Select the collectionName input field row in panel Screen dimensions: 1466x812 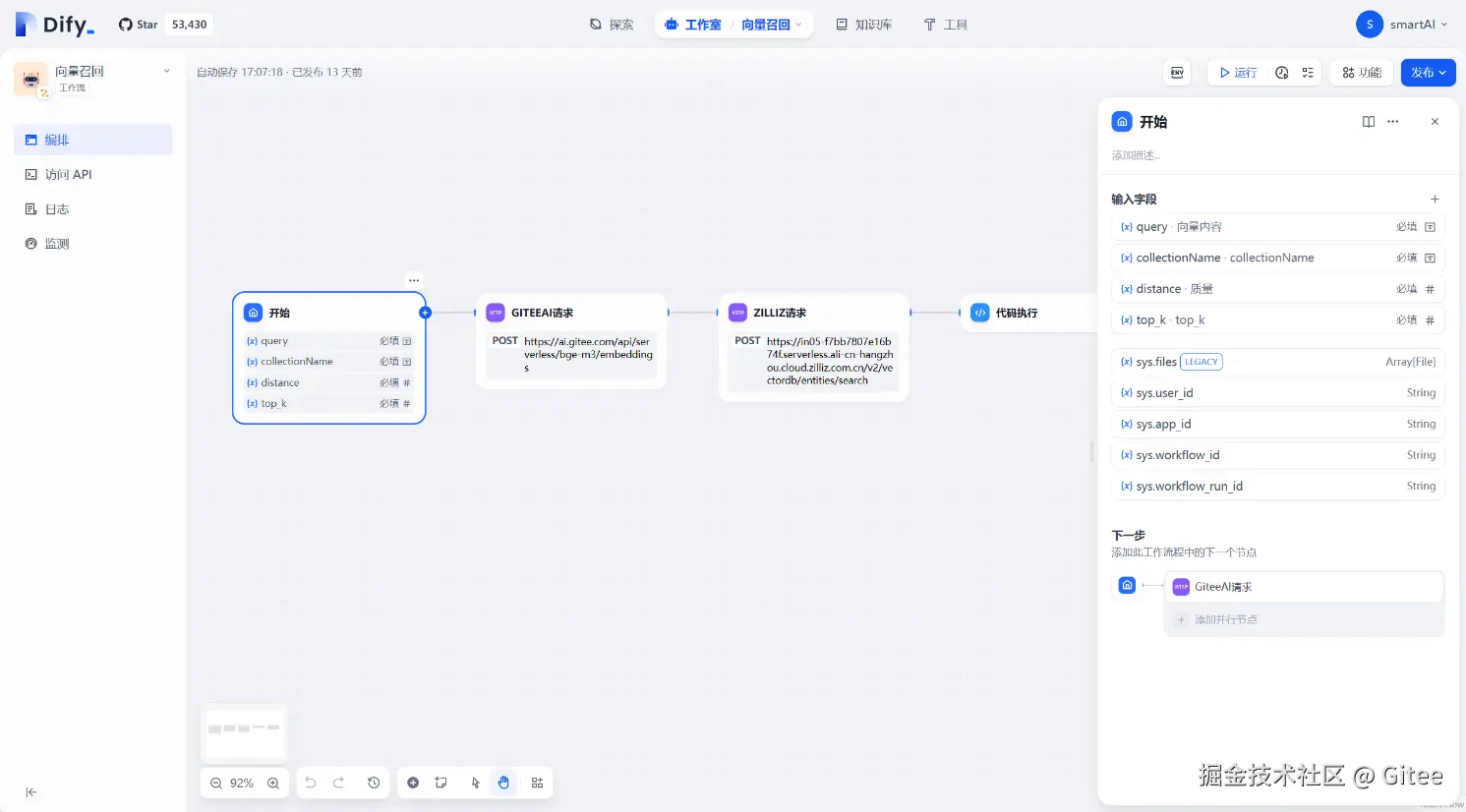pos(1277,258)
